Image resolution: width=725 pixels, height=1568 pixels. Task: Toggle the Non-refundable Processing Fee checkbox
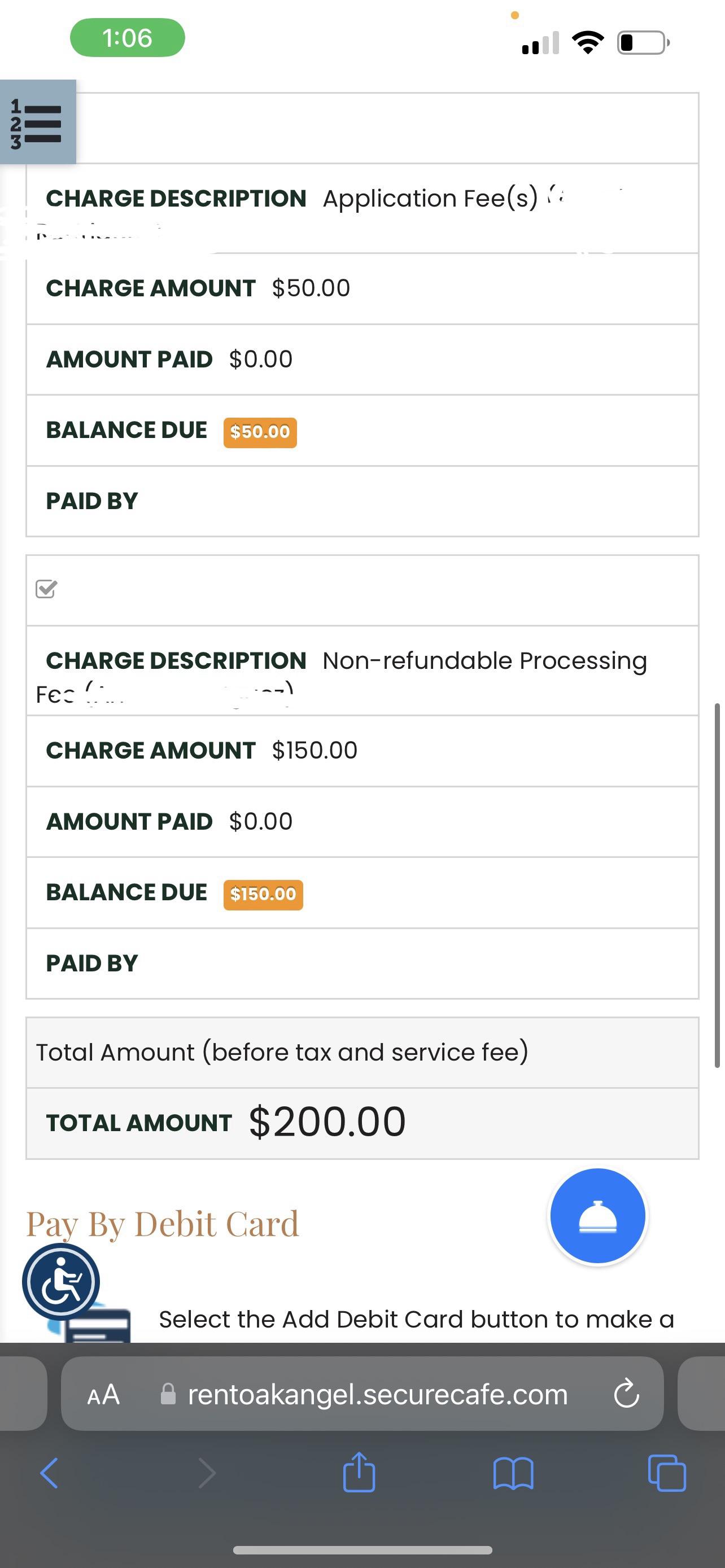pos(46,589)
